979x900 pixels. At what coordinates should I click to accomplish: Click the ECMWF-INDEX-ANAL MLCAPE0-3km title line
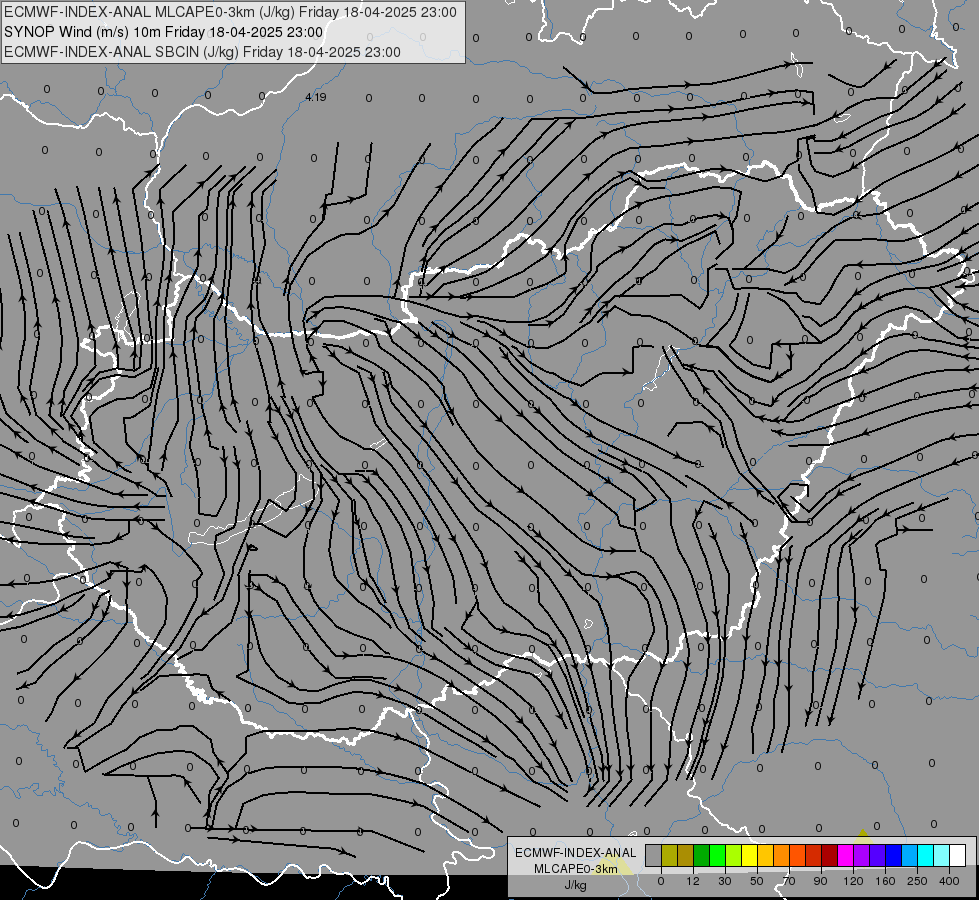point(230,12)
